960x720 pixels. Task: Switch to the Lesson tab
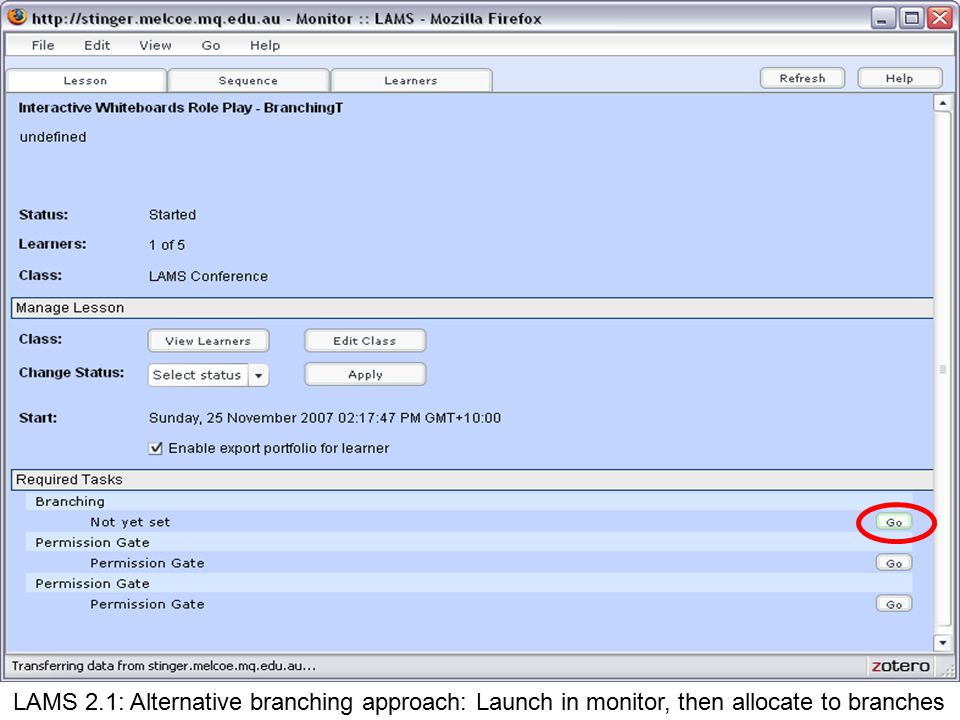tap(86, 81)
